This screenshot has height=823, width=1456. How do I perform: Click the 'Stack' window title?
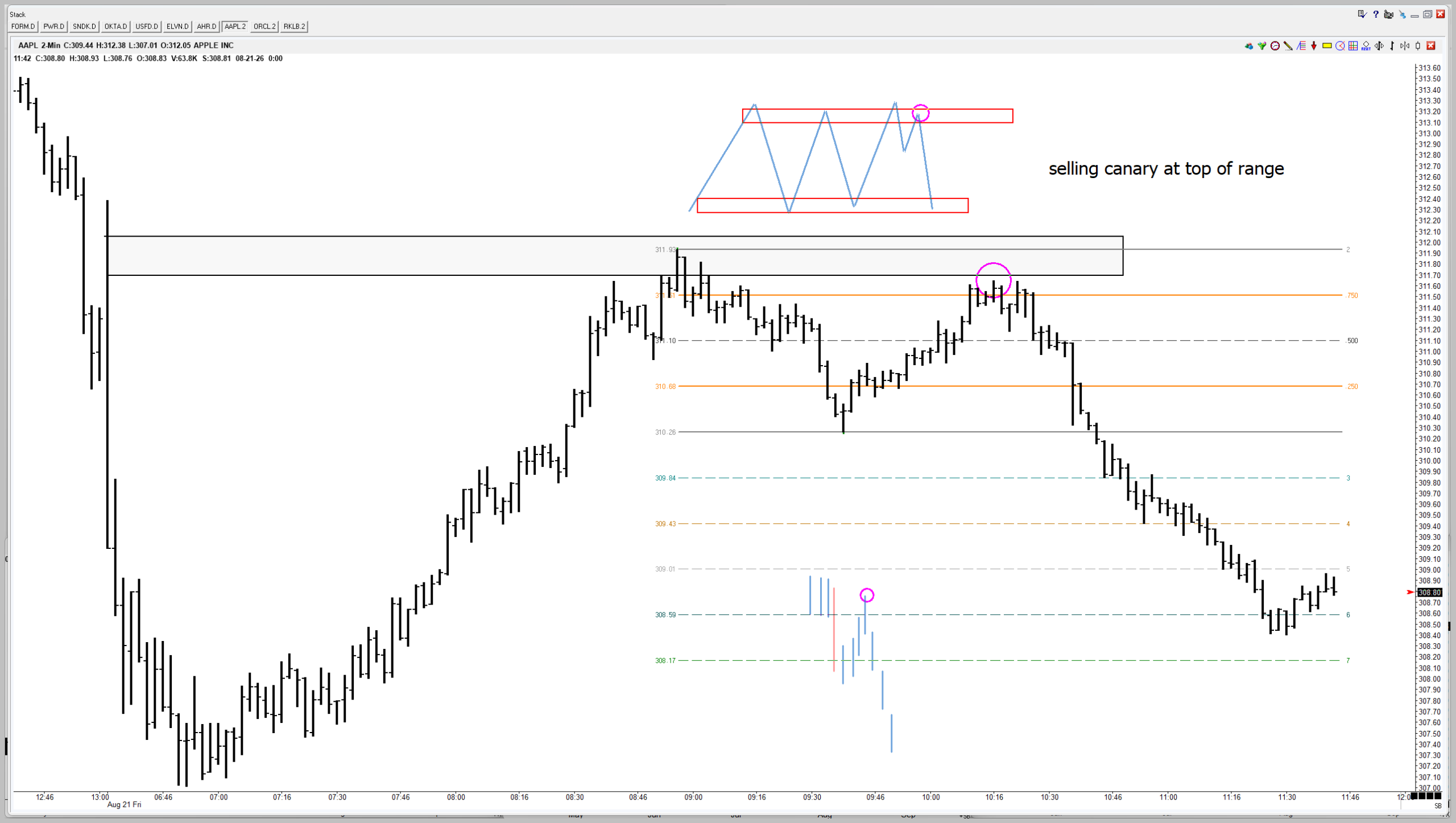point(18,15)
